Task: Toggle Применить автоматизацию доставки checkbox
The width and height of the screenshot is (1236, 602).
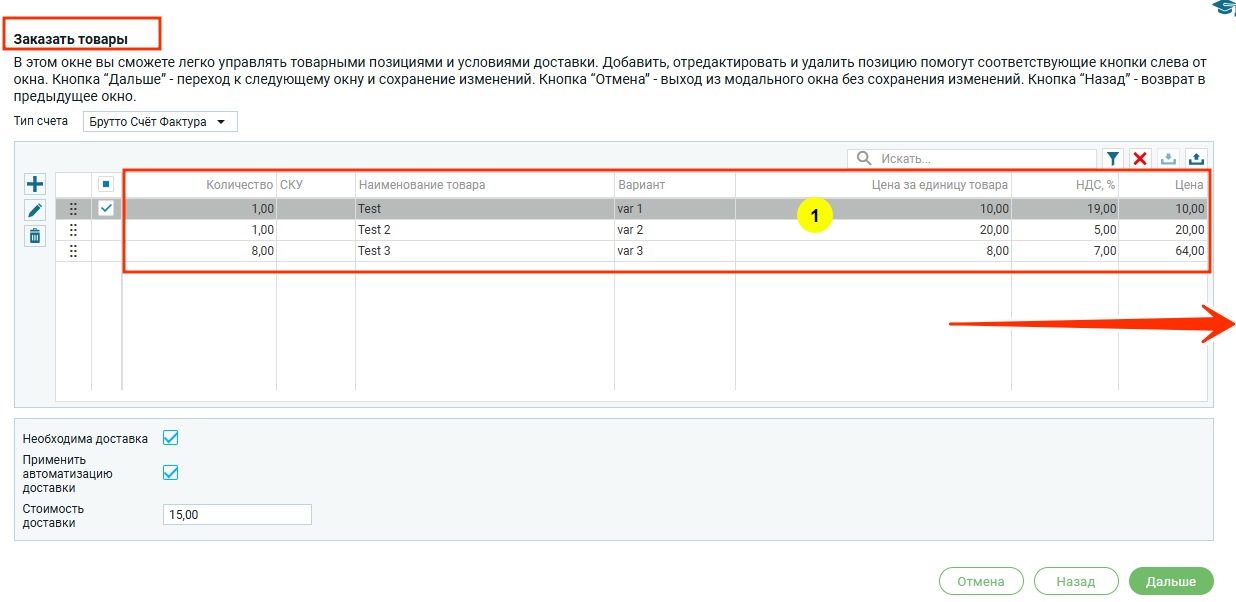Action: click(170, 473)
